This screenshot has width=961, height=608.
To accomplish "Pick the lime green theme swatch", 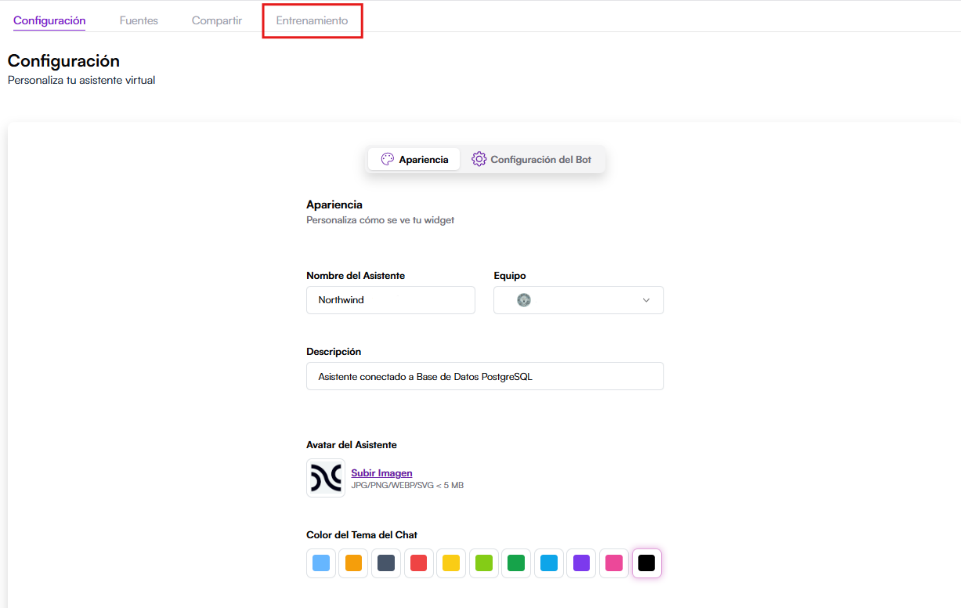I will pyautogui.click(x=484, y=563).
